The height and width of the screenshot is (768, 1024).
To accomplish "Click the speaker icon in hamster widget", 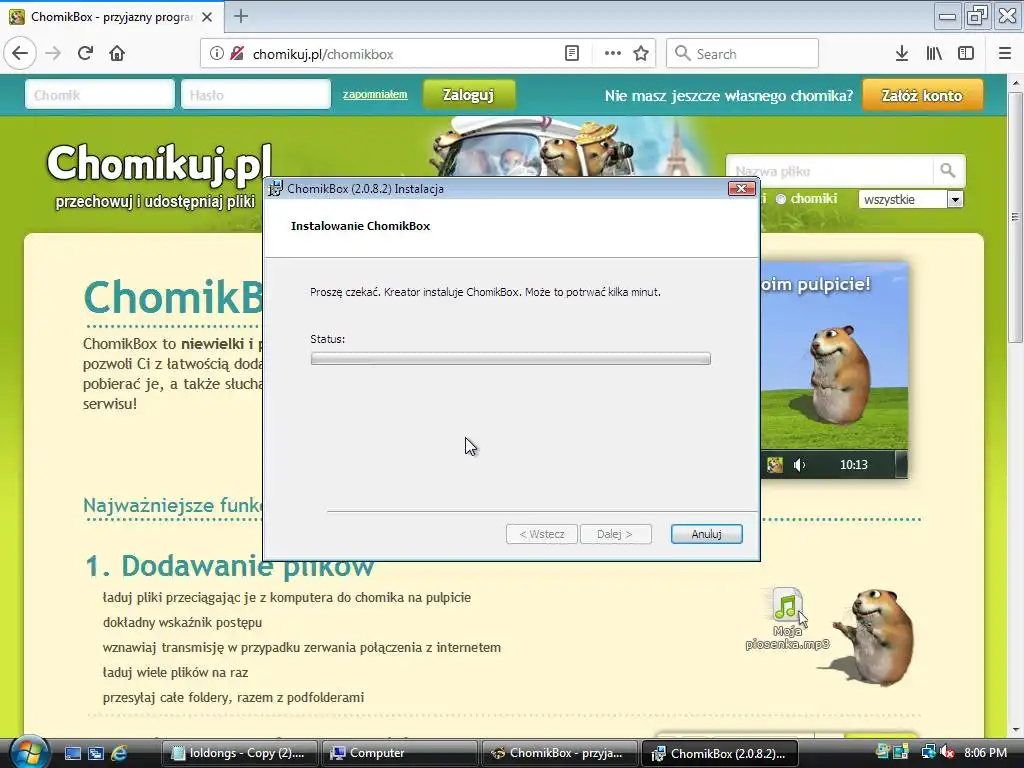I will click(799, 465).
